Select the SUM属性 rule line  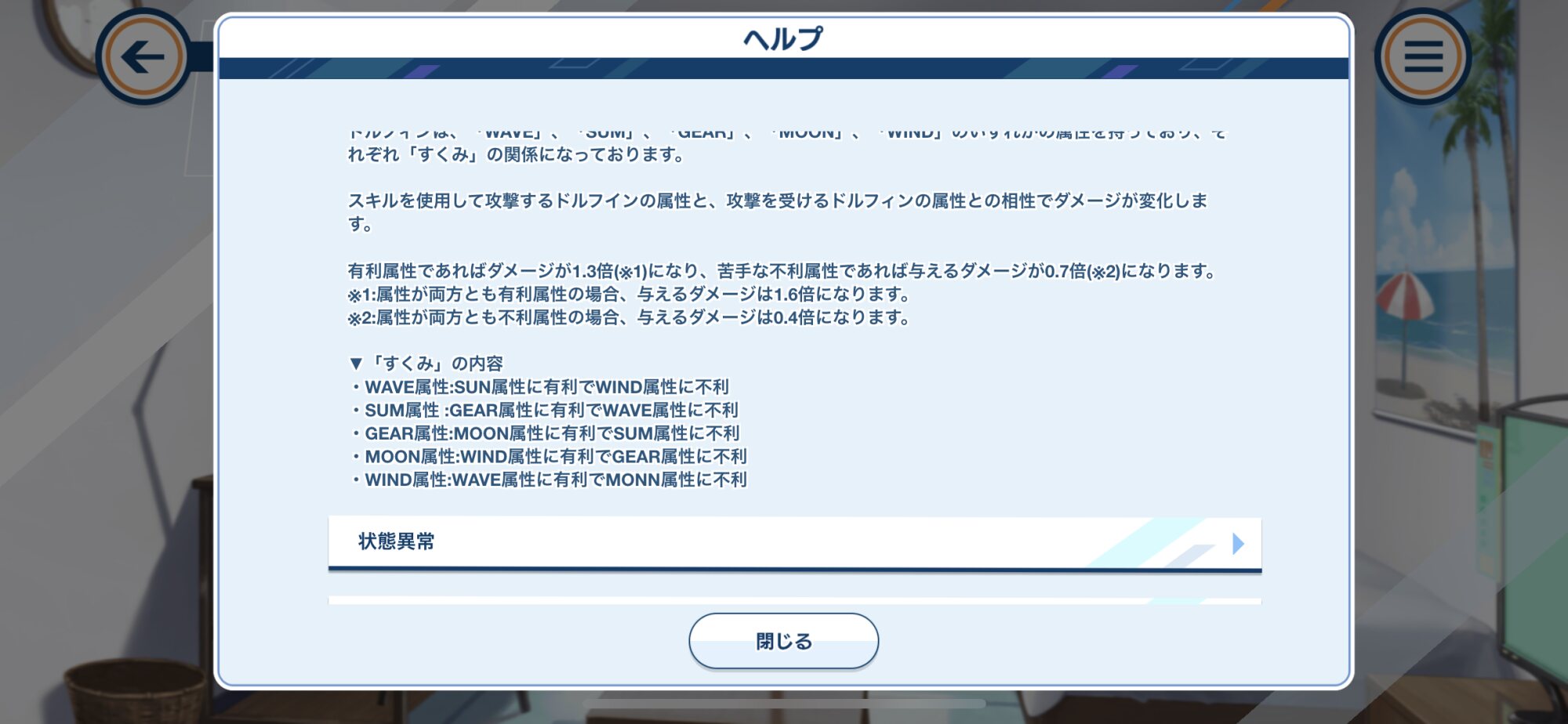(x=544, y=410)
